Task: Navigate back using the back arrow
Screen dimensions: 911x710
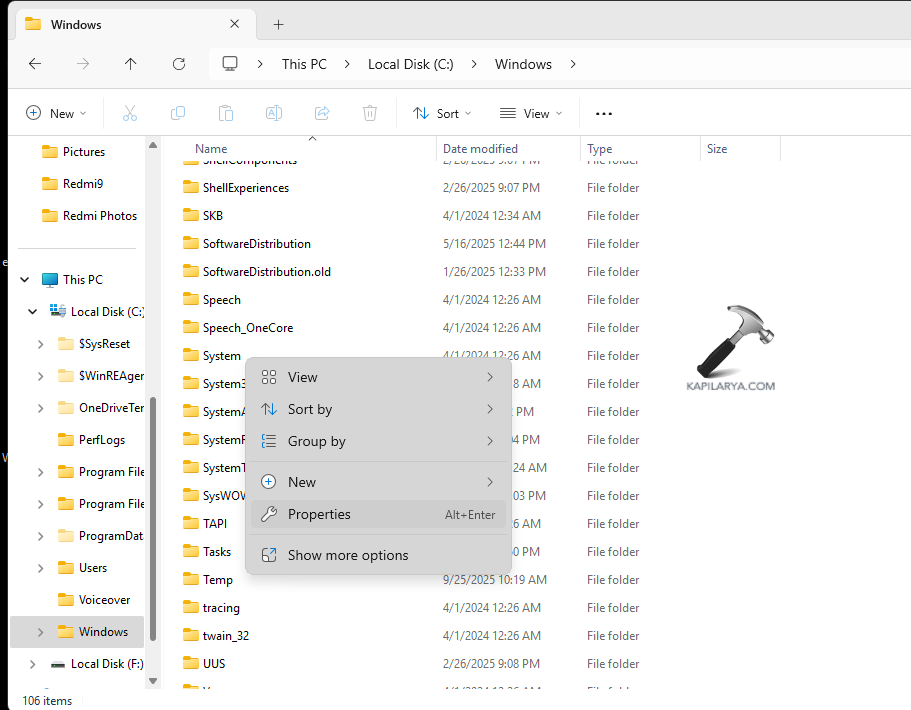Action: point(35,64)
